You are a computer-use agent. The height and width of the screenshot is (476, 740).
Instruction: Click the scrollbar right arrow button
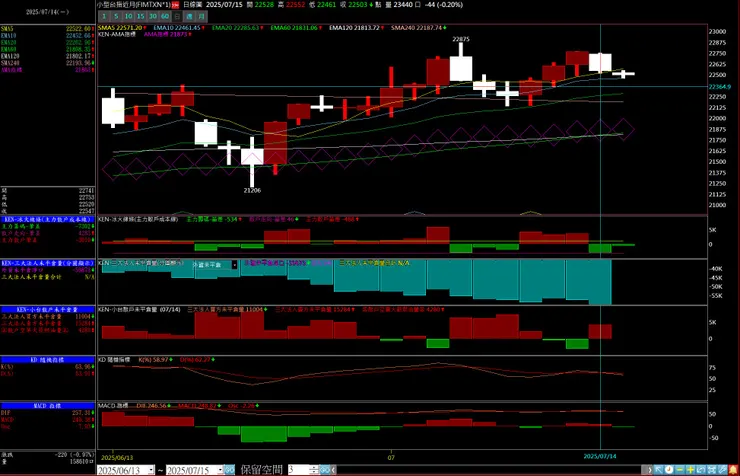(649, 470)
